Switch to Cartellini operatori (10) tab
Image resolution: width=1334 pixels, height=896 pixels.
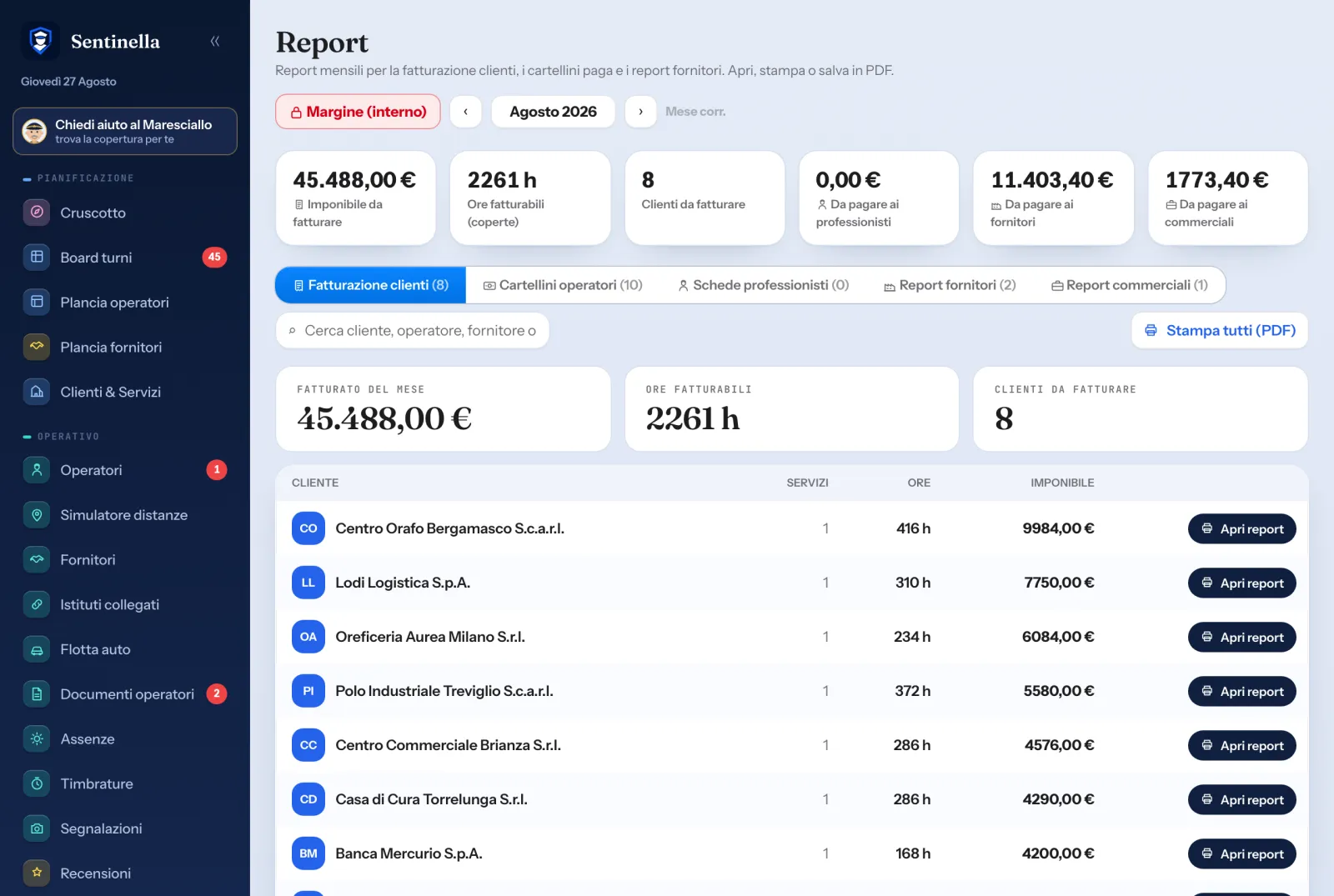point(563,285)
